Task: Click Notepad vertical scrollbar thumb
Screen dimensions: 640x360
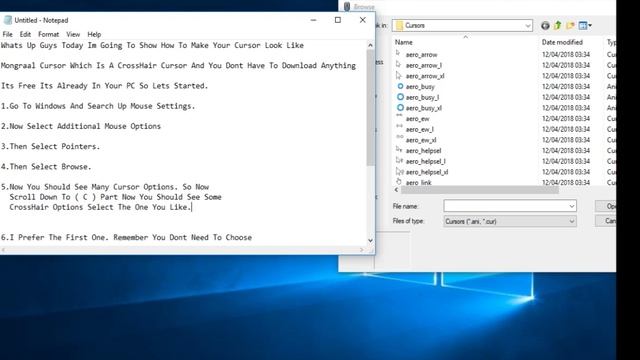Action: point(370,108)
